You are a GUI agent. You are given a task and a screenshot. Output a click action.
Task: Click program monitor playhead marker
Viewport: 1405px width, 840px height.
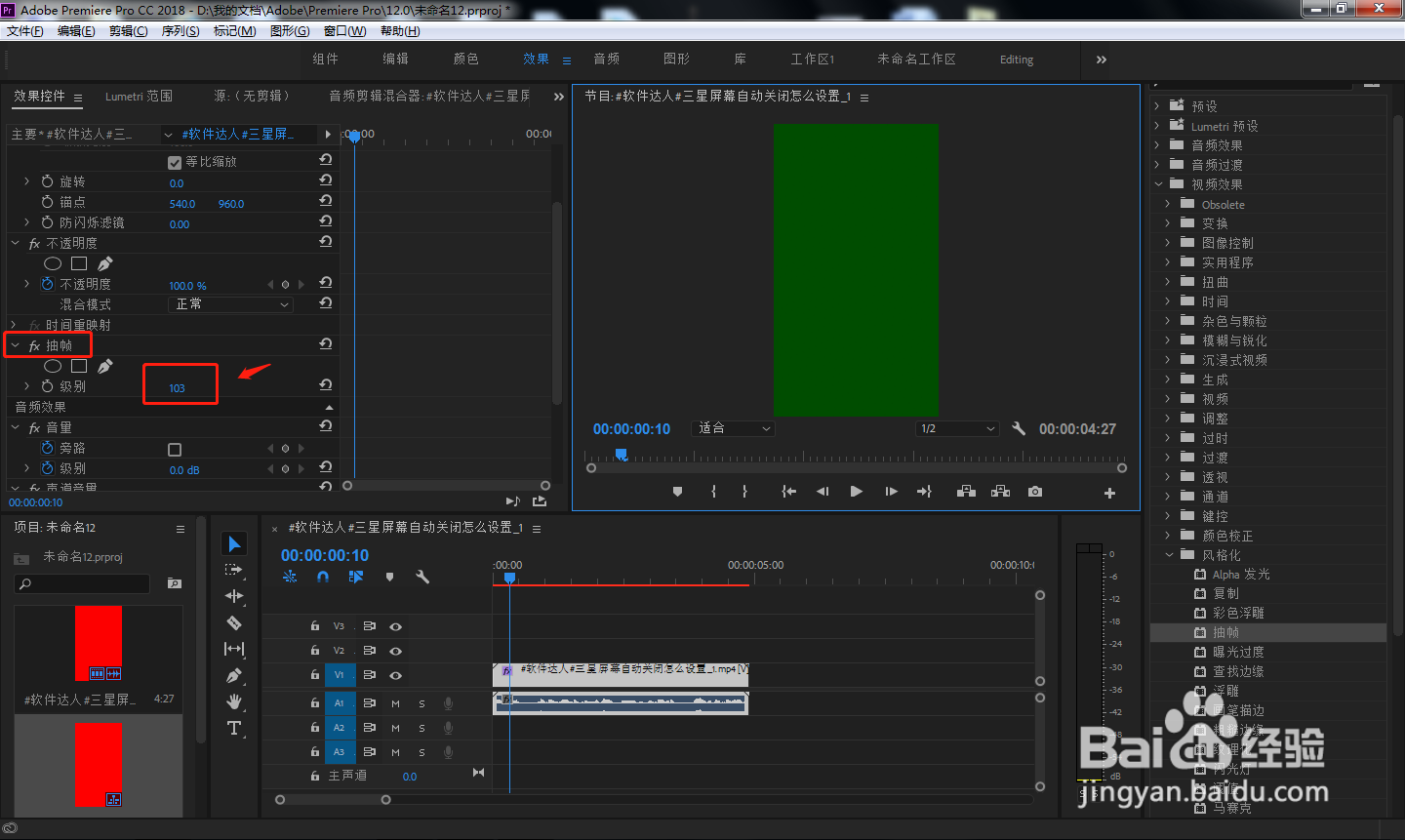(x=621, y=455)
